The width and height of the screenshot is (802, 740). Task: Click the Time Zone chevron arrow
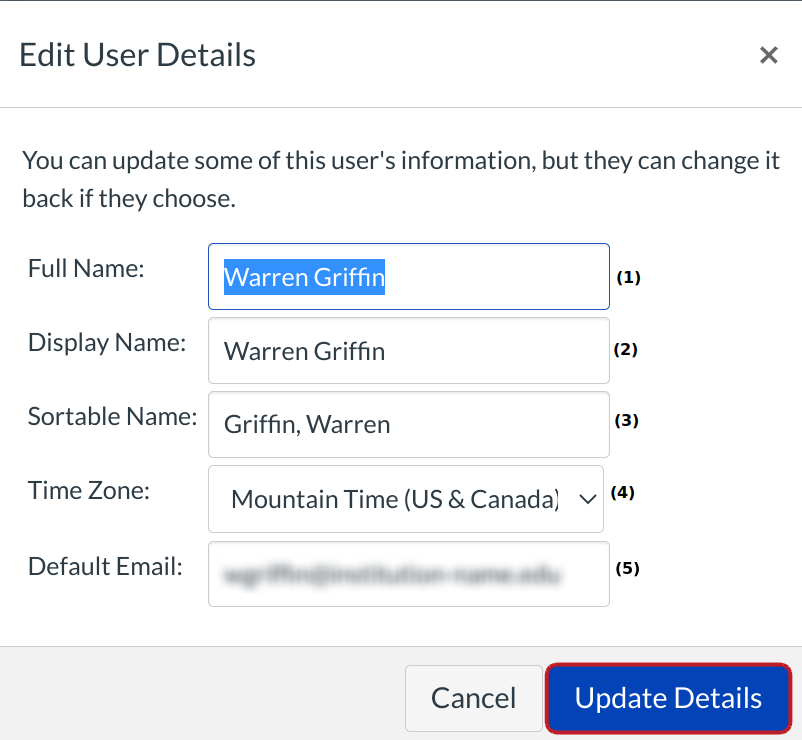pyautogui.click(x=587, y=498)
